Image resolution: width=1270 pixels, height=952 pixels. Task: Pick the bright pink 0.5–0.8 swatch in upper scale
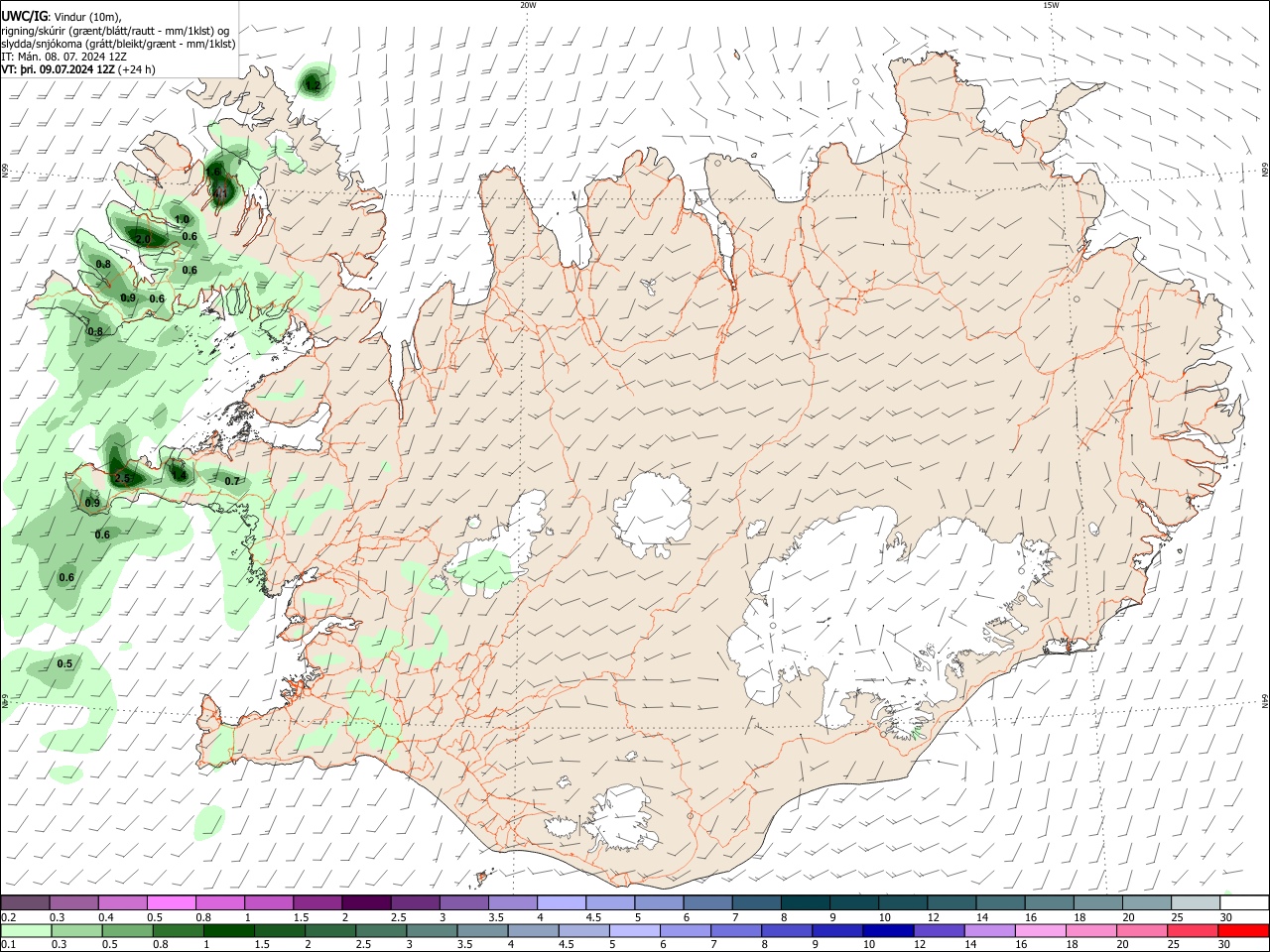coord(171,902)
